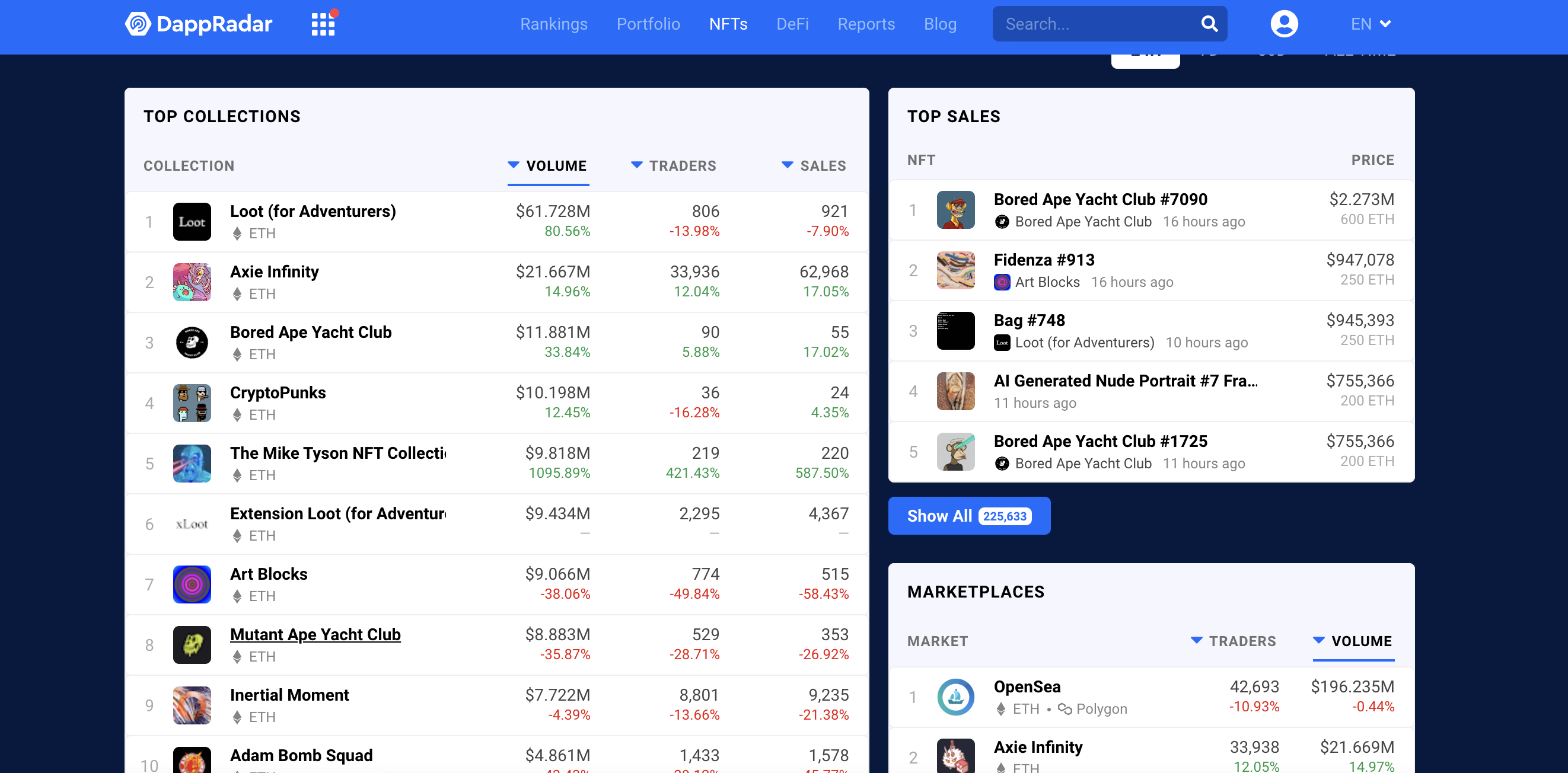Open Adam Bomb Squad collection link
This screenshot has width=1568, height=773.
pyautogui.click(x=301, y=755)
